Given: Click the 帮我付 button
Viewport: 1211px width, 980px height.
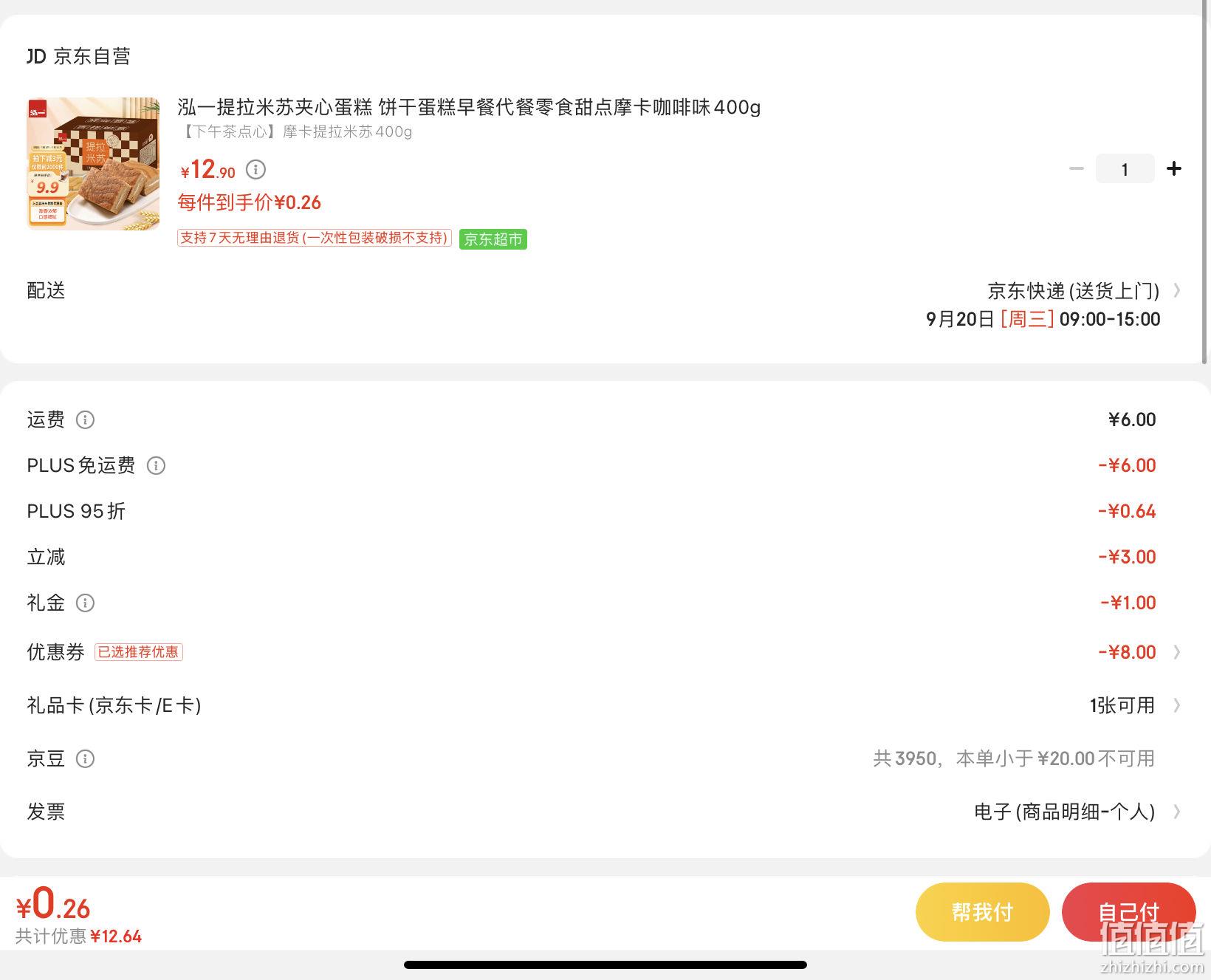Looking at the screenshot, I should coord(982,912).
